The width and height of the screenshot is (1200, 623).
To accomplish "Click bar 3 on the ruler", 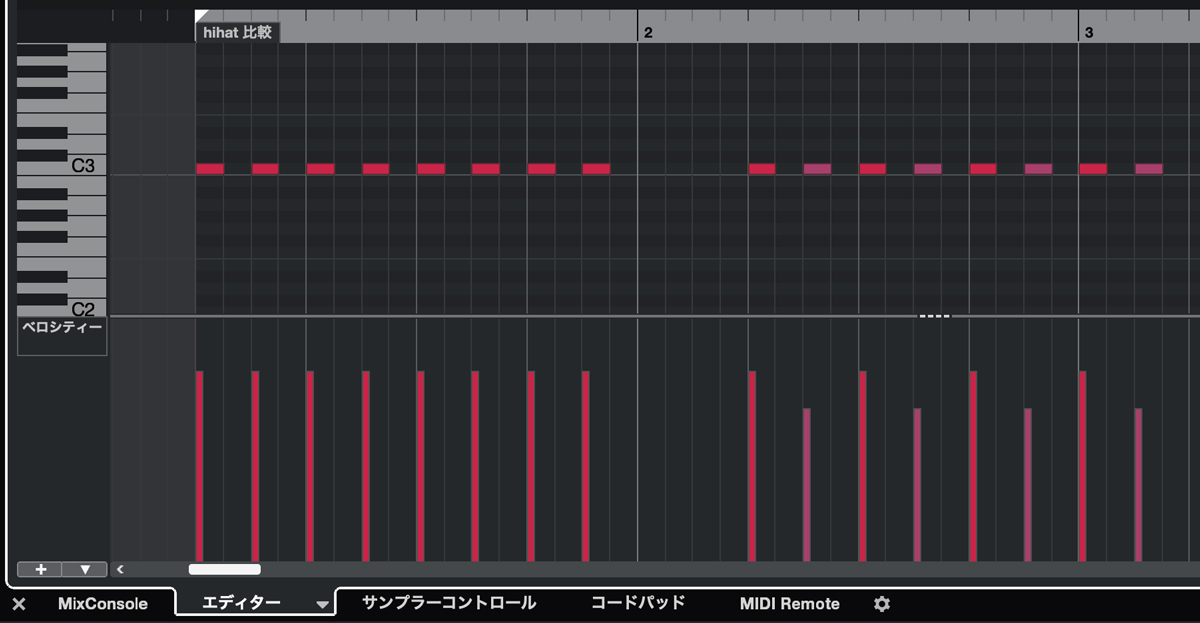I will click(1089, 33).
